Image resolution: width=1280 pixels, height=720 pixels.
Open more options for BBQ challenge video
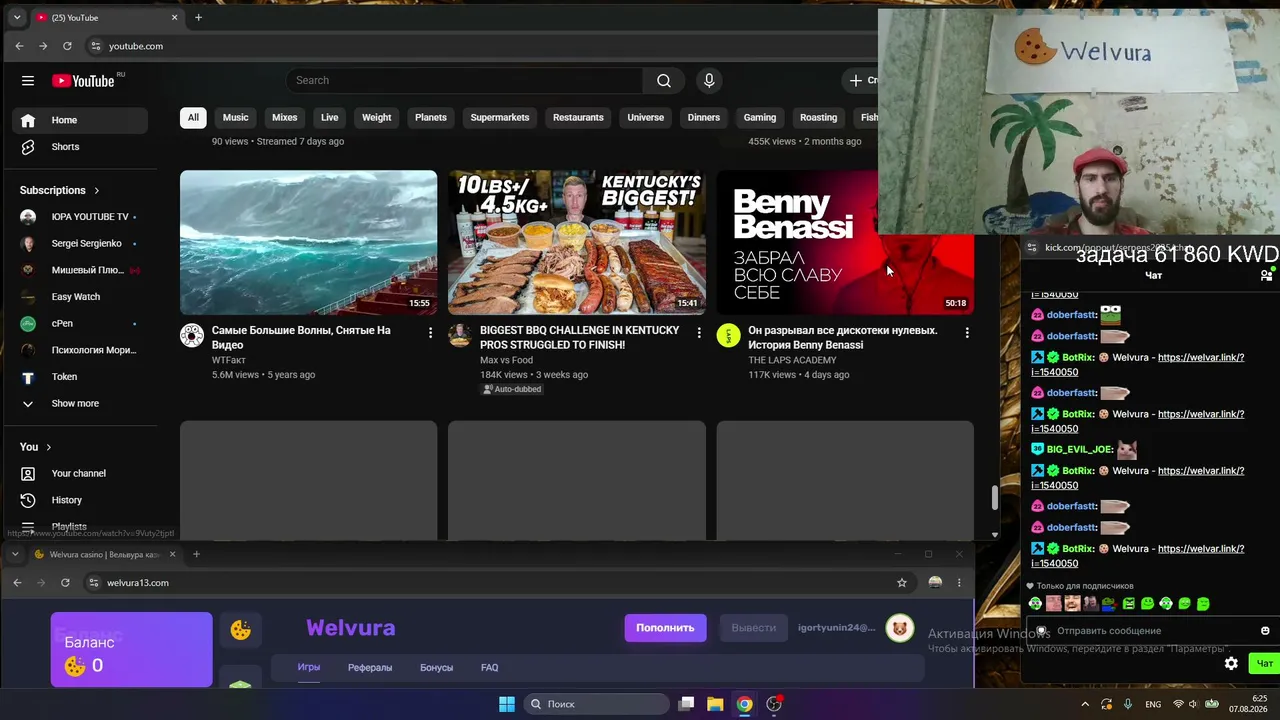pyautogui.click(x=699, y=332)
